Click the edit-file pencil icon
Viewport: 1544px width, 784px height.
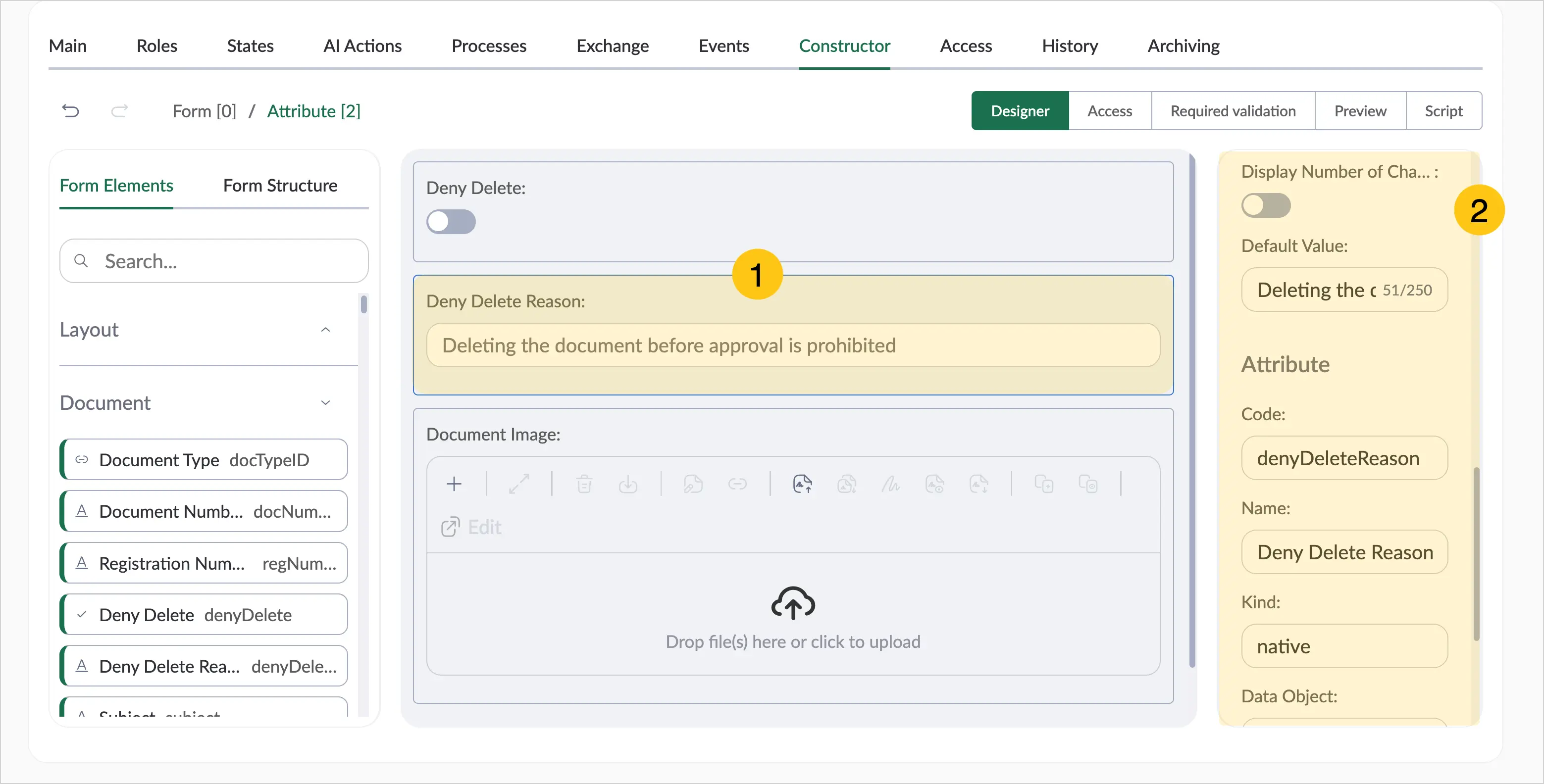coord(693,484)
